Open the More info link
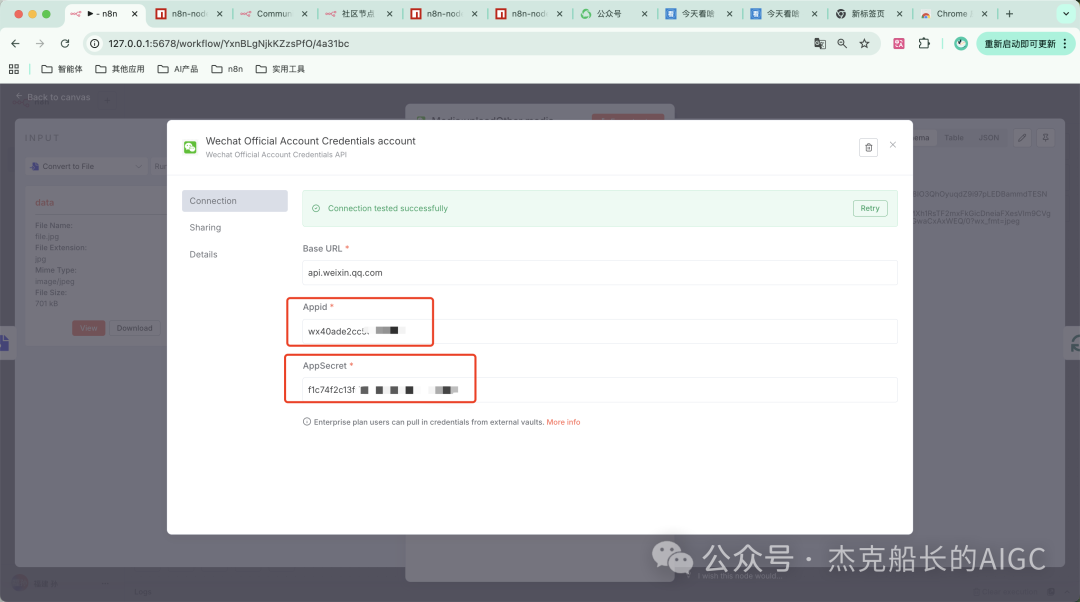The width and height of the screenshot is (1080, 602). [563, 422]
